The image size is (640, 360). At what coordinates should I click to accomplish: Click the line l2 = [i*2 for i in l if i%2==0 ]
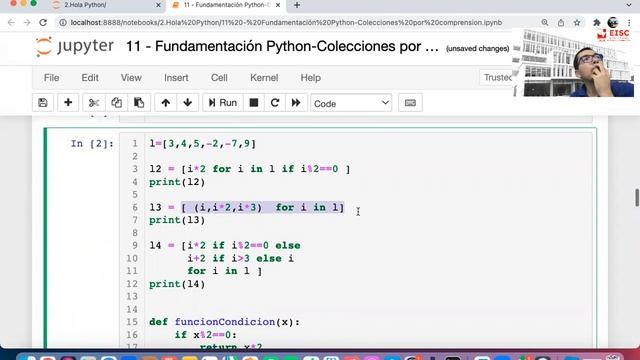pos(249,169)
